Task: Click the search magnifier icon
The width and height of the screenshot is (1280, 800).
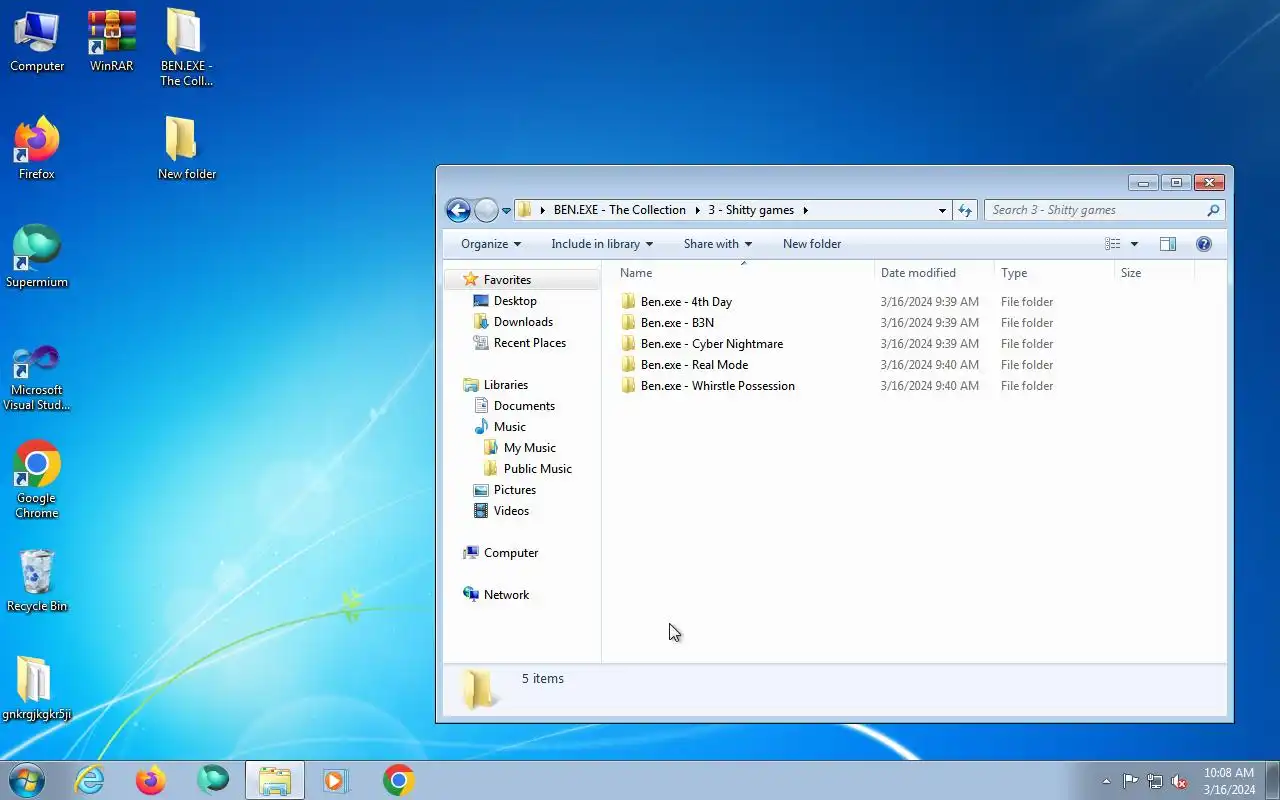Action: (1213, 210)
